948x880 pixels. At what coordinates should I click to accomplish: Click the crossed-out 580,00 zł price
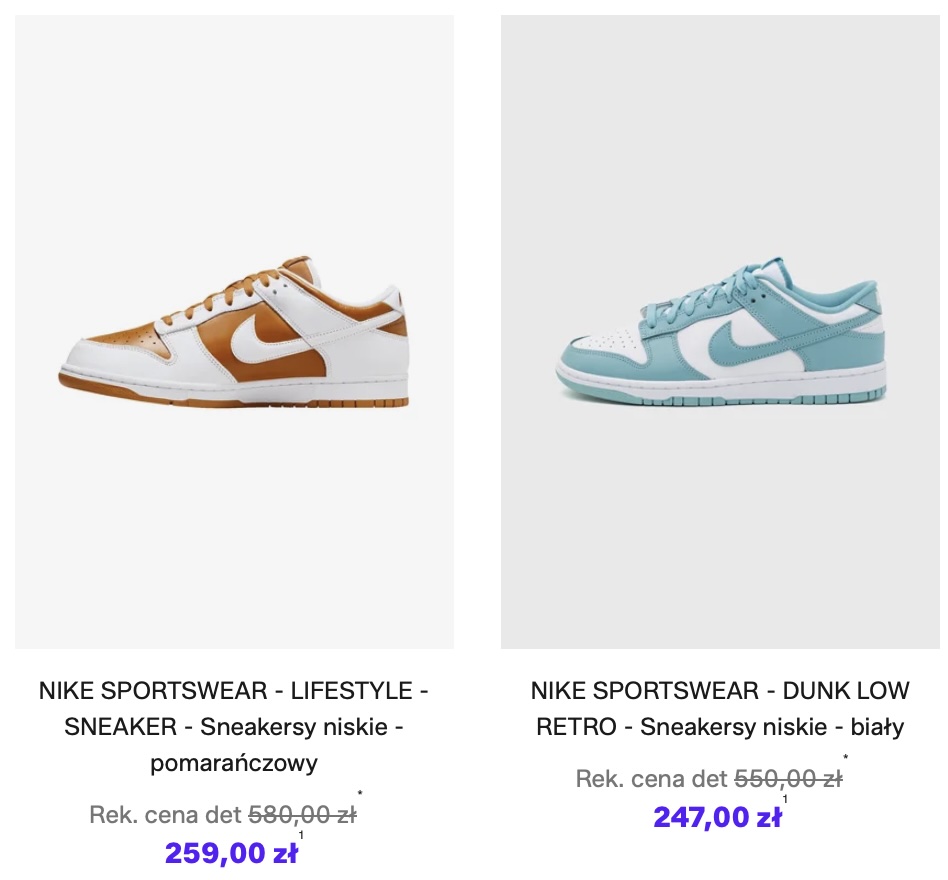click(302, 815)
